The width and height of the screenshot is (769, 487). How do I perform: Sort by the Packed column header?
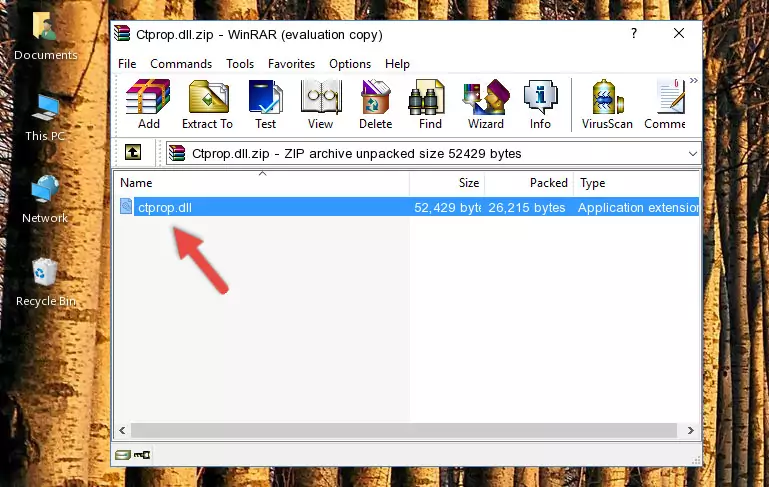pyautogui.click(x=529, y=183)
